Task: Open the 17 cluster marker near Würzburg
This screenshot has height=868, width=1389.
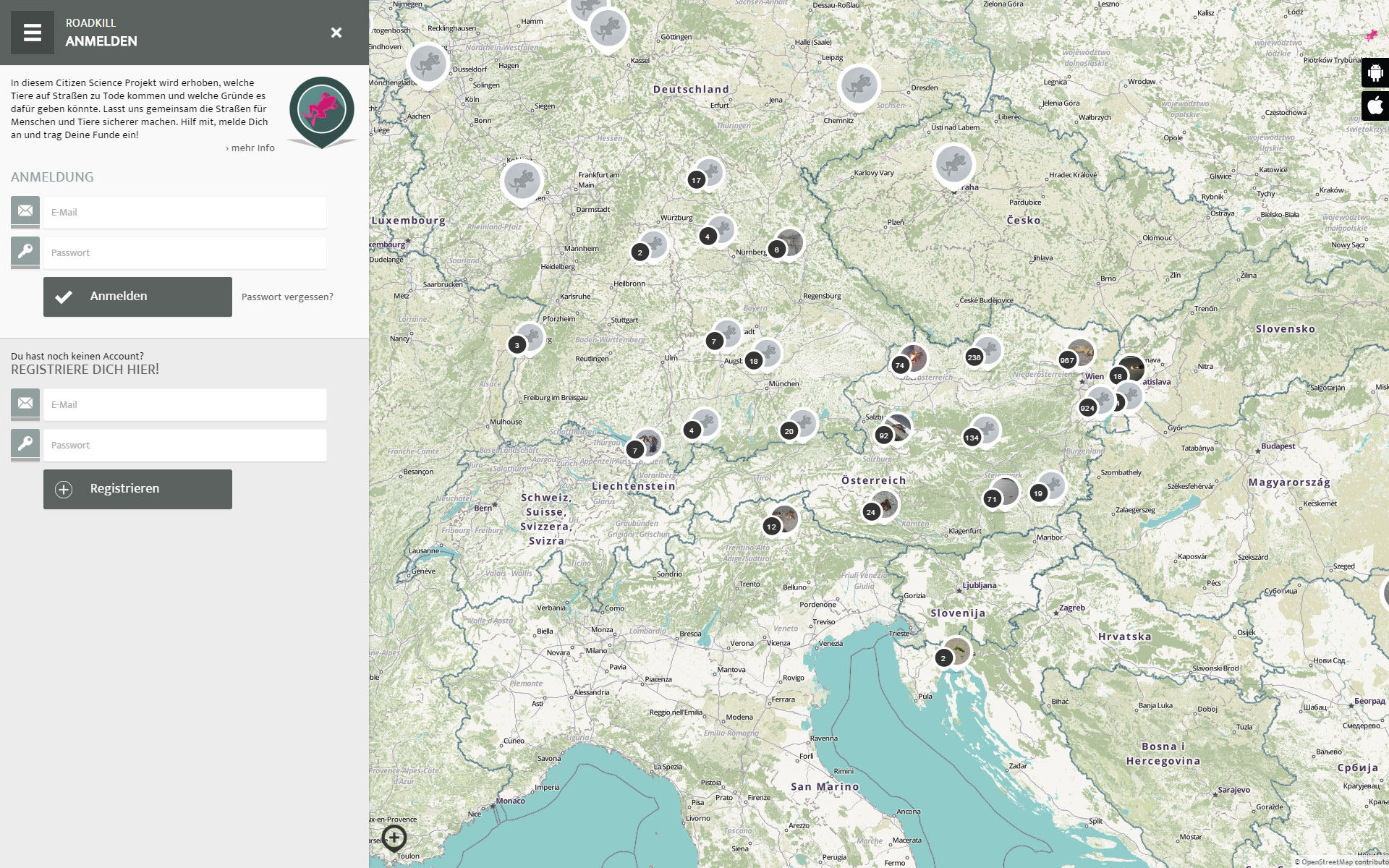Action: click(x=696, y=180)
